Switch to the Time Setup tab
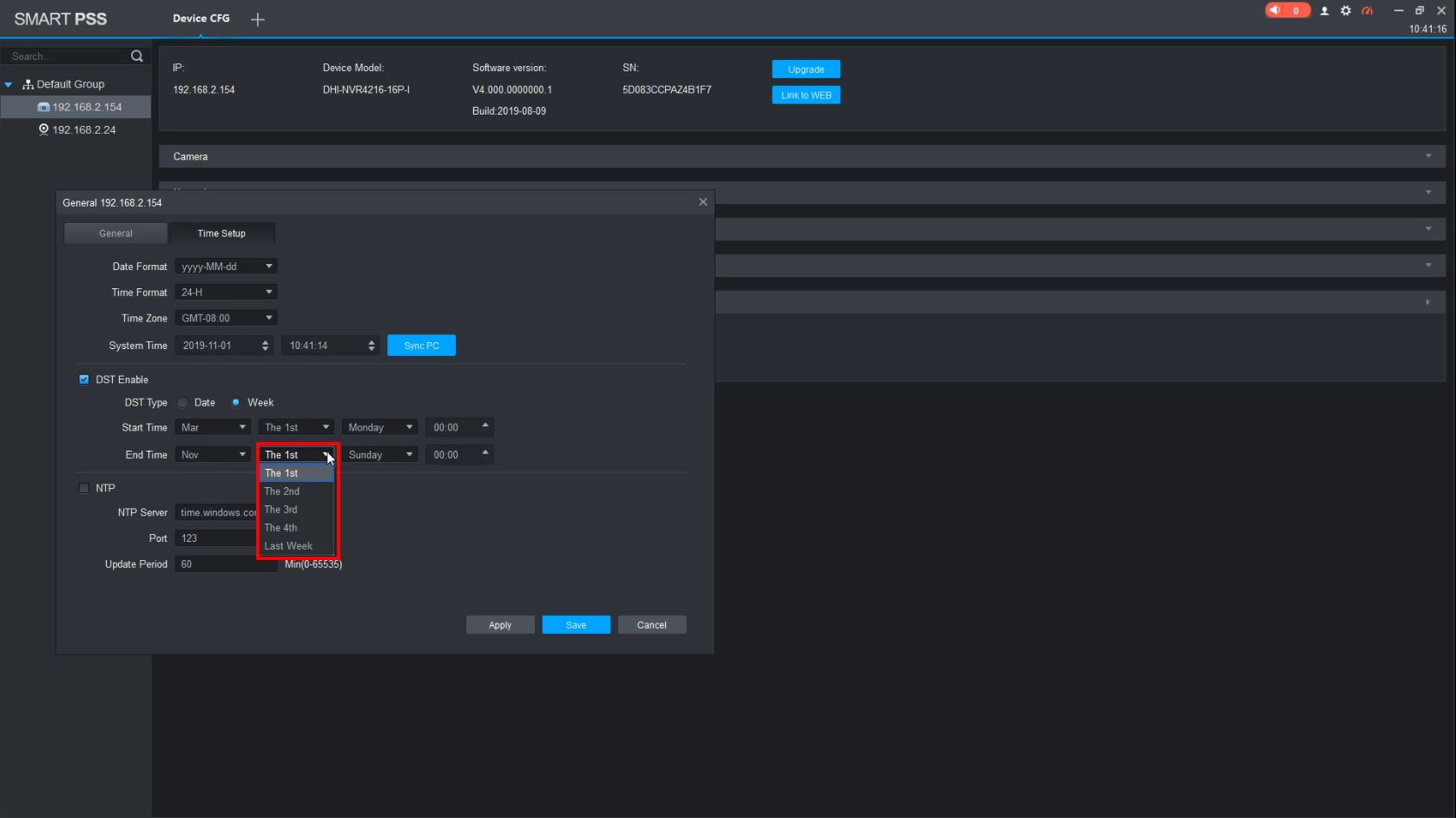 click(x=221, y=234)
